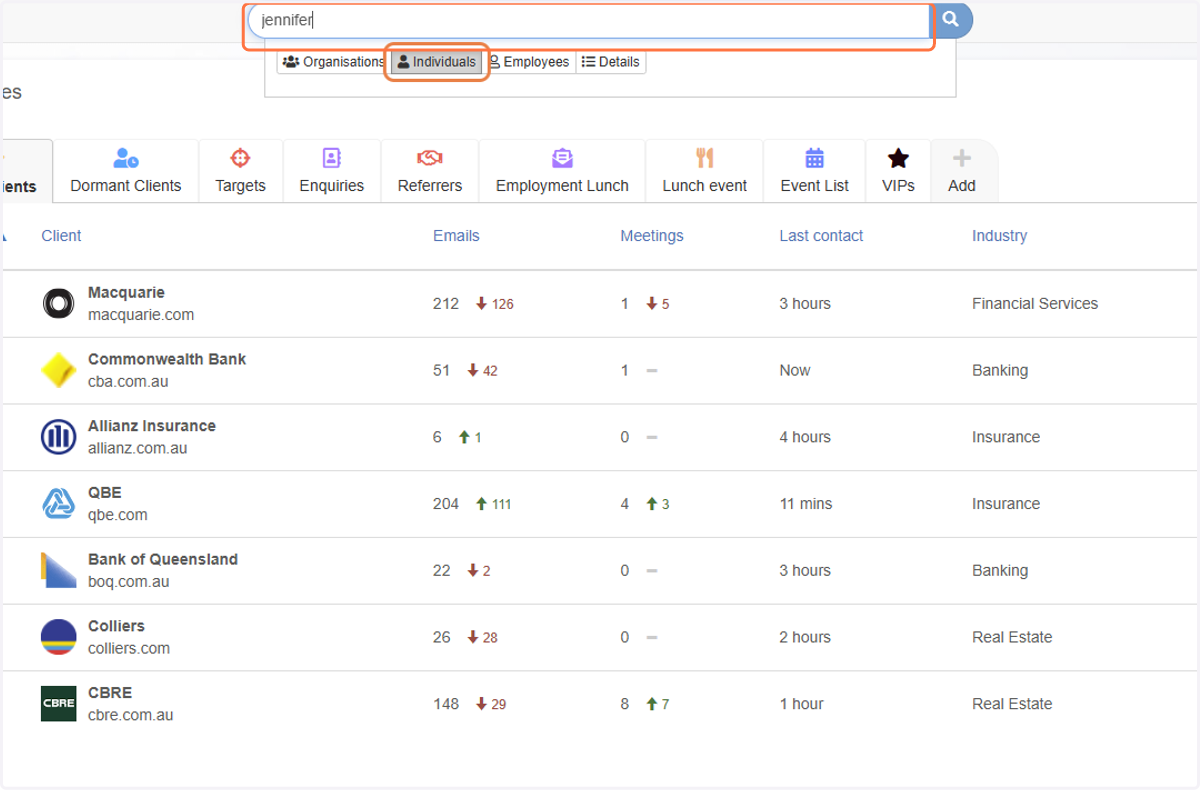Image resolution: width=1200 pixels, height=790 pixels.
Task: Click the Bank of Queensland logo
Action: click(58, 571)
